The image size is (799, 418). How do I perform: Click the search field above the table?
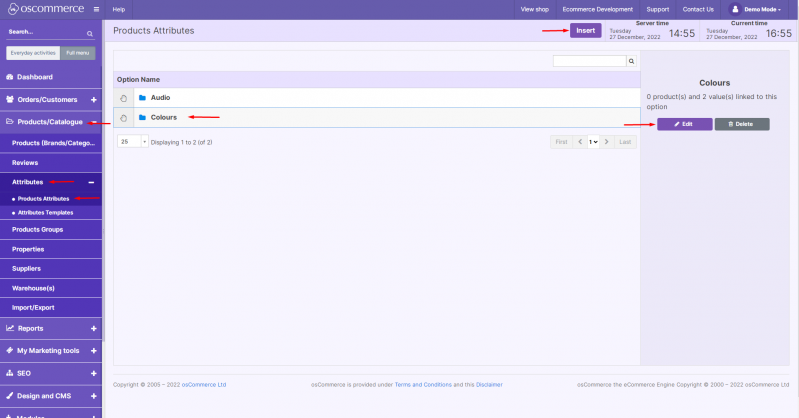[589, 61]
